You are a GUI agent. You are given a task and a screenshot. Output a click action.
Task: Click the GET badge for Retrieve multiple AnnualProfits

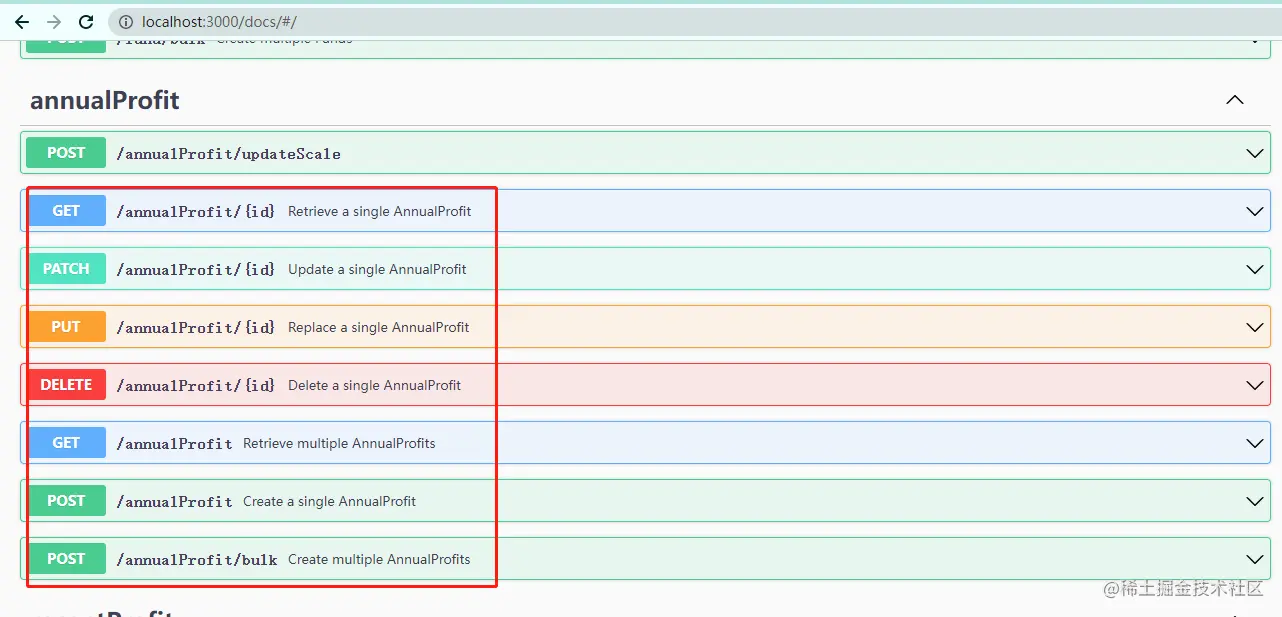[66, 443]
